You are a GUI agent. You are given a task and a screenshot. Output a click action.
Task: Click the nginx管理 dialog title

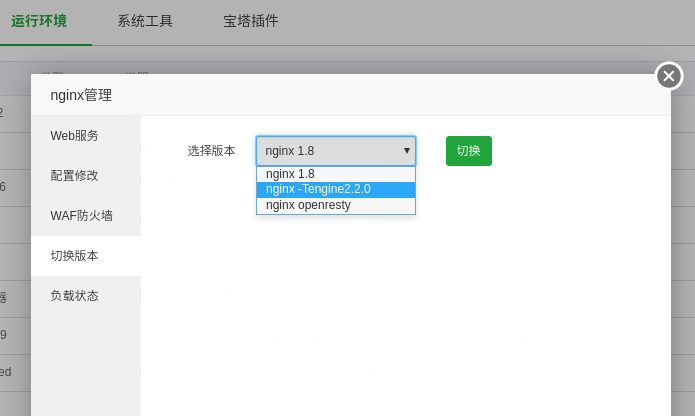tap(81, 95)
